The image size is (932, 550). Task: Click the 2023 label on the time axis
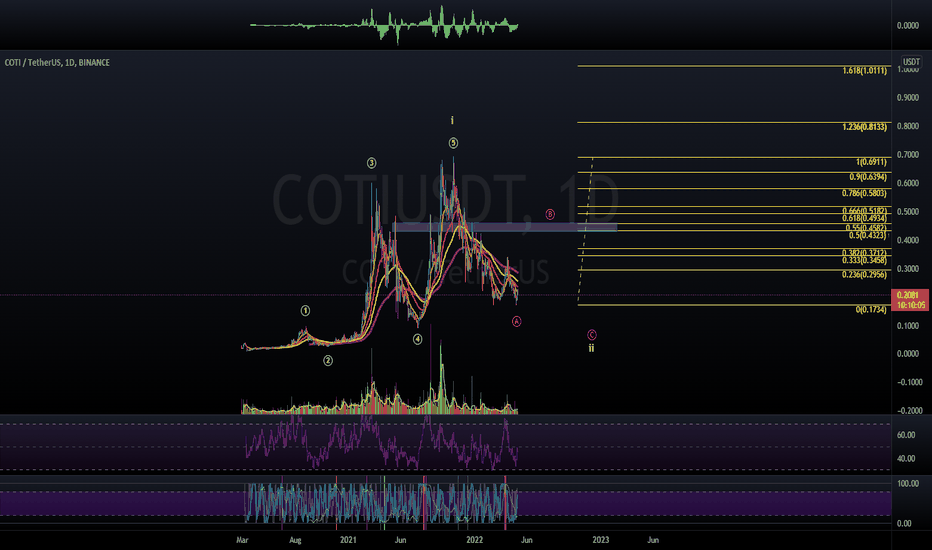(x=601, y=540)
